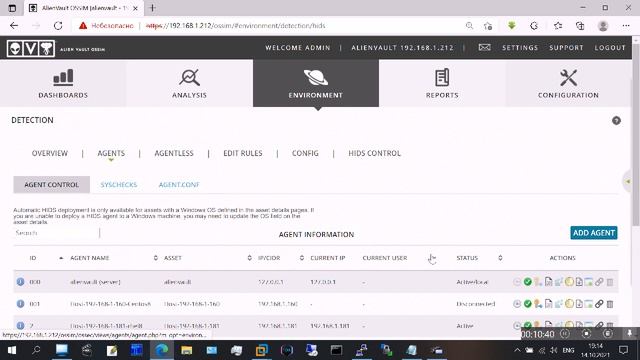Image resolution: width=640 pixels, height=360 pixels.
Task: Pause the screen recording overlay
Action: [565, 334]
